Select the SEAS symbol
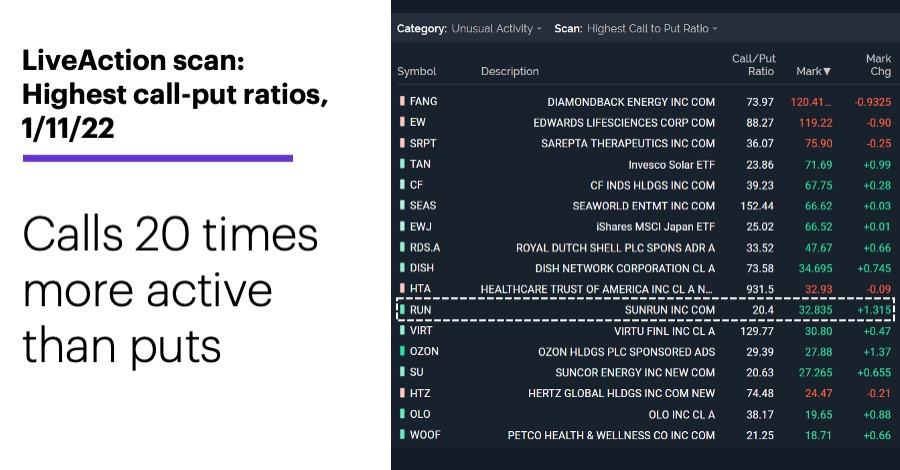The width and height of the screenshot is (900, 470). coord(423,205)
